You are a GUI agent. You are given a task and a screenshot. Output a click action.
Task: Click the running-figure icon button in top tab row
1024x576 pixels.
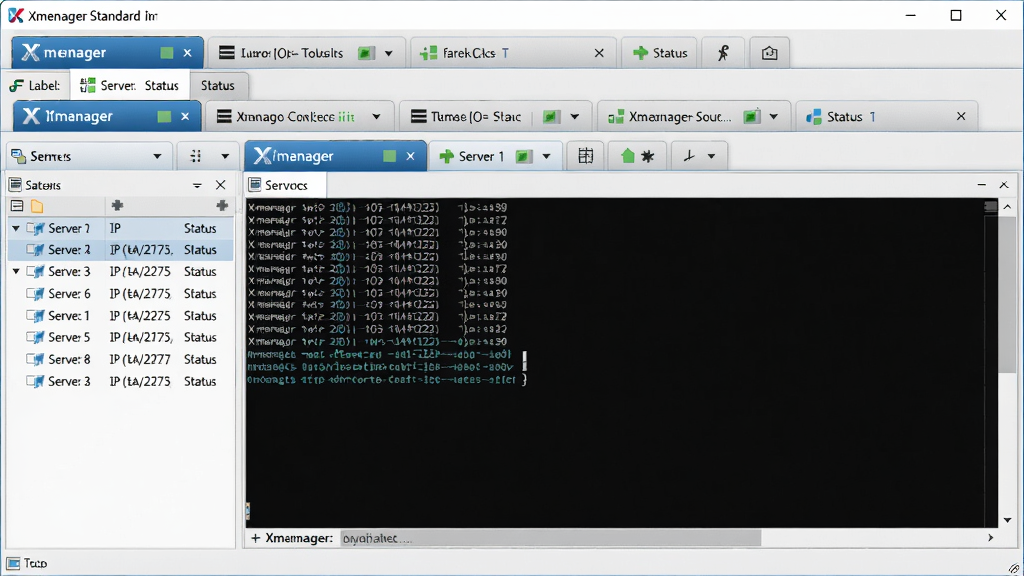723,53
